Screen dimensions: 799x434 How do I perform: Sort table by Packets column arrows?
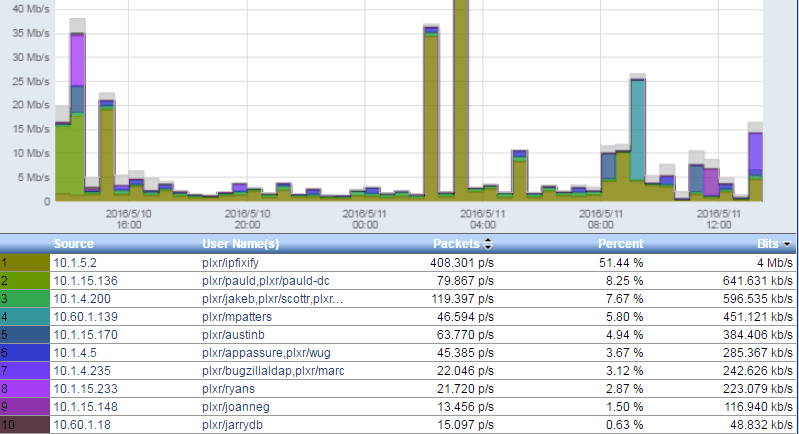tap(488, 244)
